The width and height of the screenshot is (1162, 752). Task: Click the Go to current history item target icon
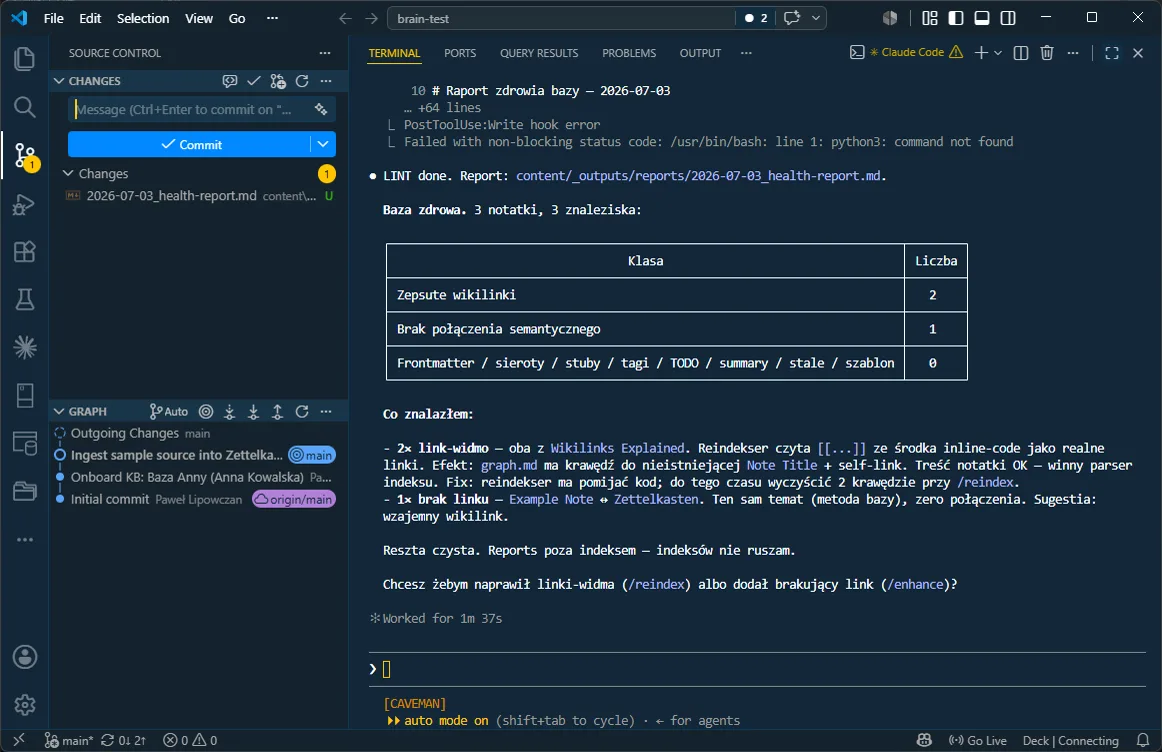(x=206, y=412)
